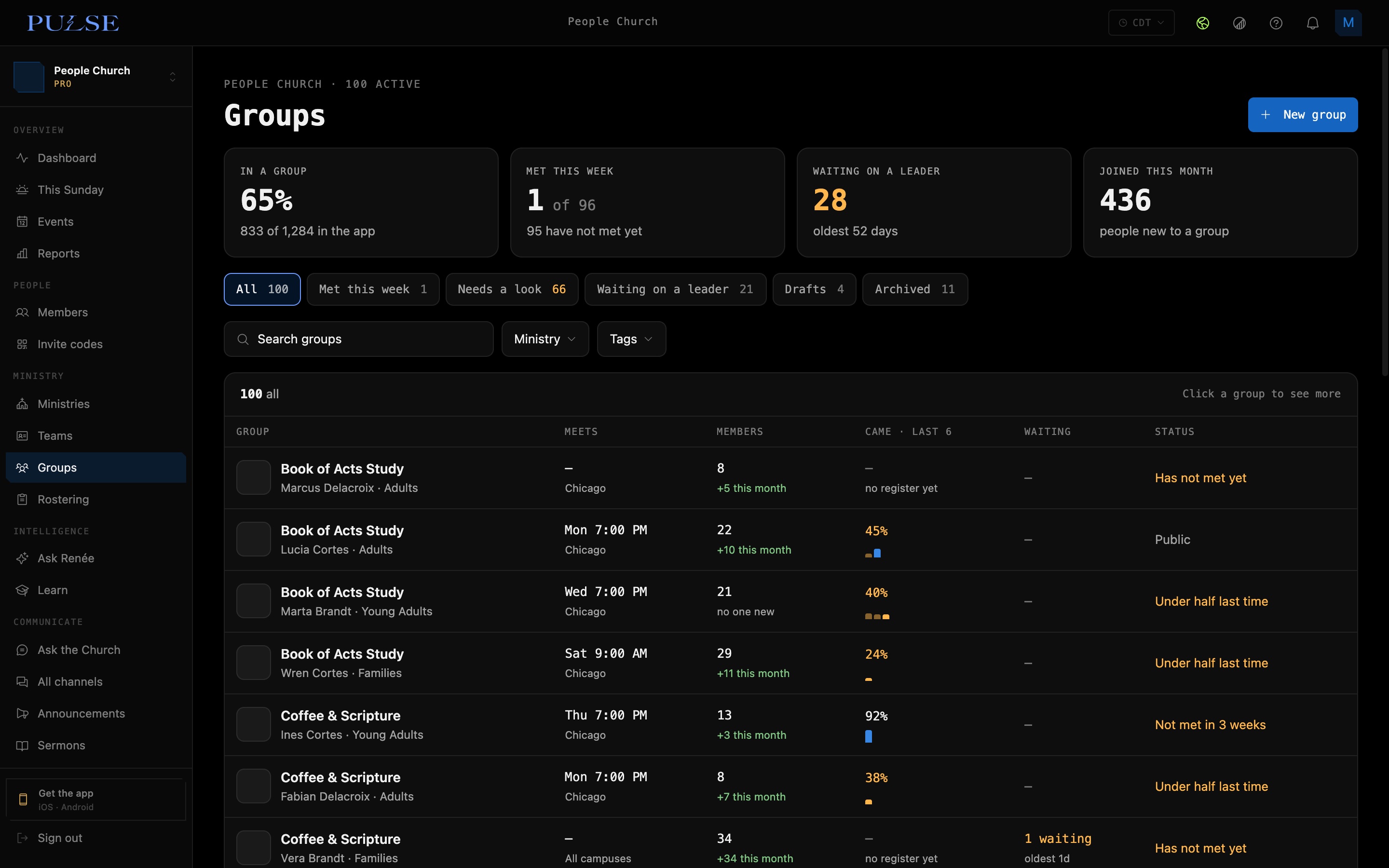
Task: Open Ines Cortes' Coffee & Scripture row
Action: pyautogui.click(x=791, y=725)
